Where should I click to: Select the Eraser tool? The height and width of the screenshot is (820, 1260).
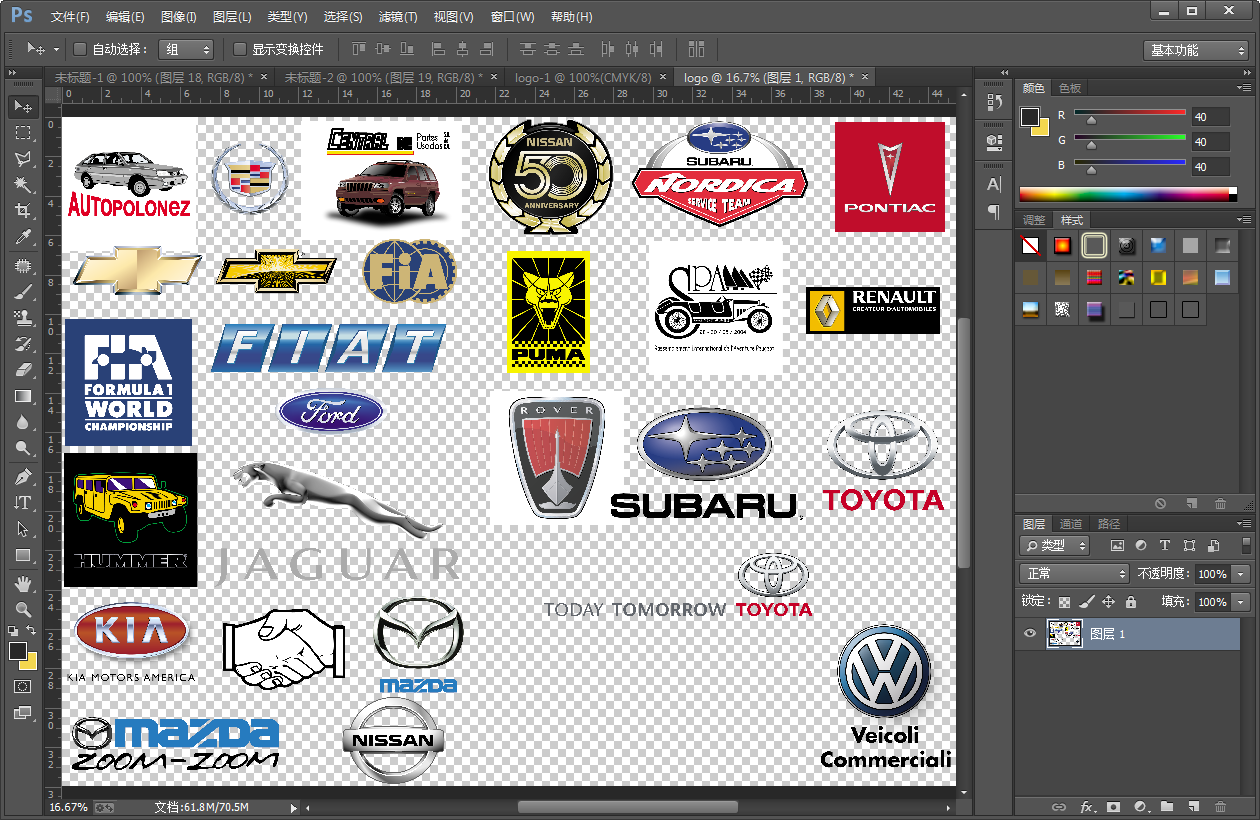(x=23, y=370)
